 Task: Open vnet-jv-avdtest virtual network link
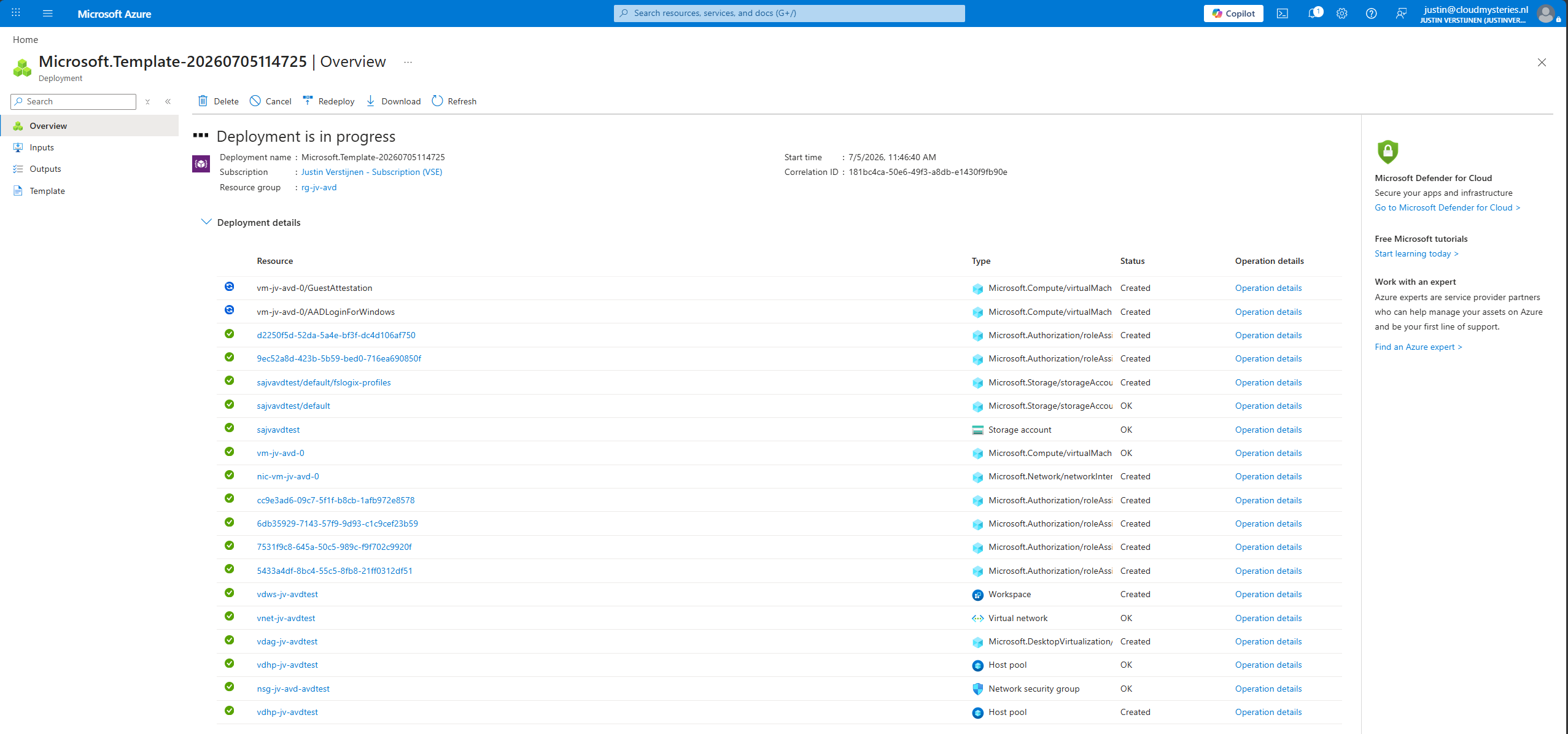[x=286, y=618]
